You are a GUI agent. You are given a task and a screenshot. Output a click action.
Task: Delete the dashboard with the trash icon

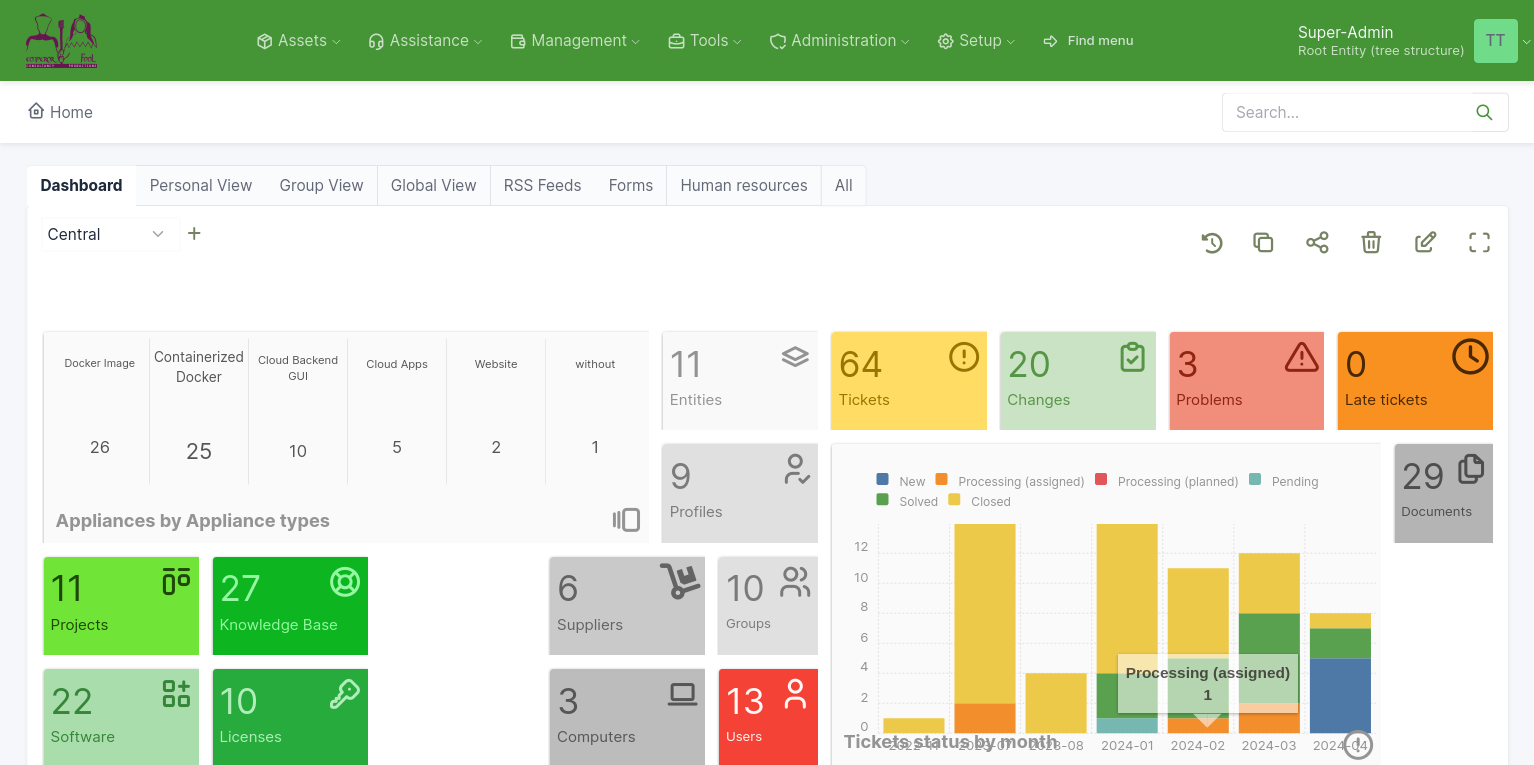point(1371,242)
